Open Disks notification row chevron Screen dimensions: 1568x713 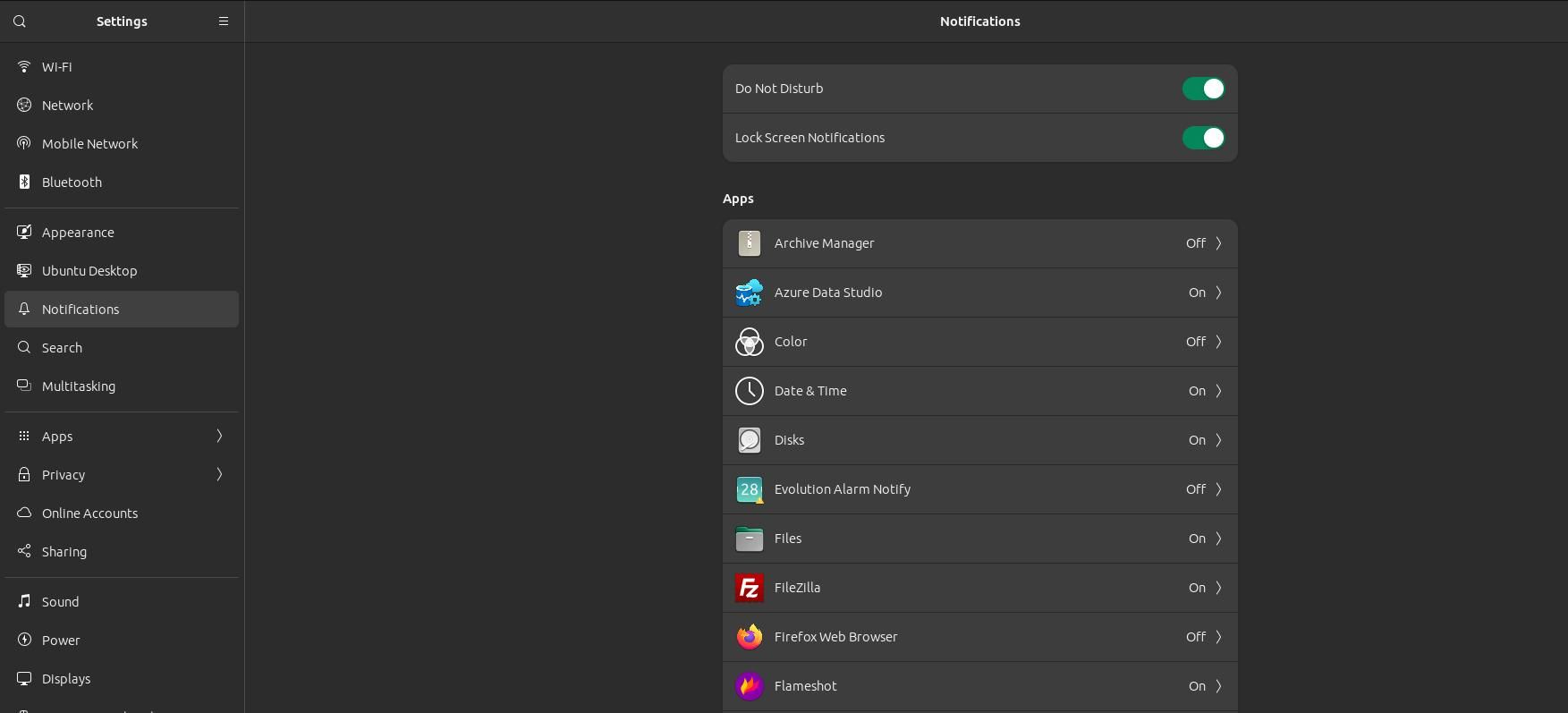click(x=1218, y=440)
